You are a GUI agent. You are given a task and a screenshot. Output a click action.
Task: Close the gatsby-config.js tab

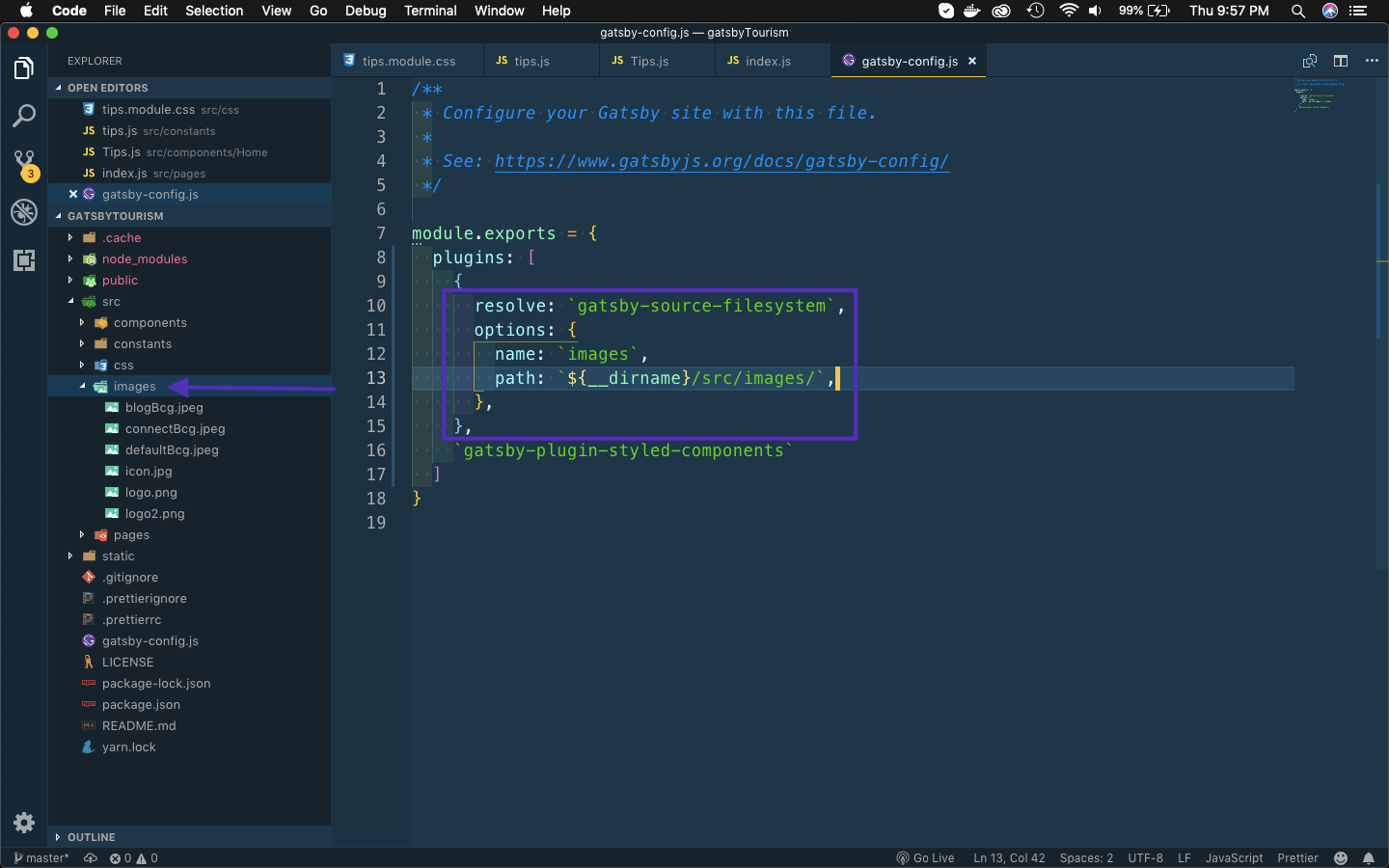pos(972,61)
